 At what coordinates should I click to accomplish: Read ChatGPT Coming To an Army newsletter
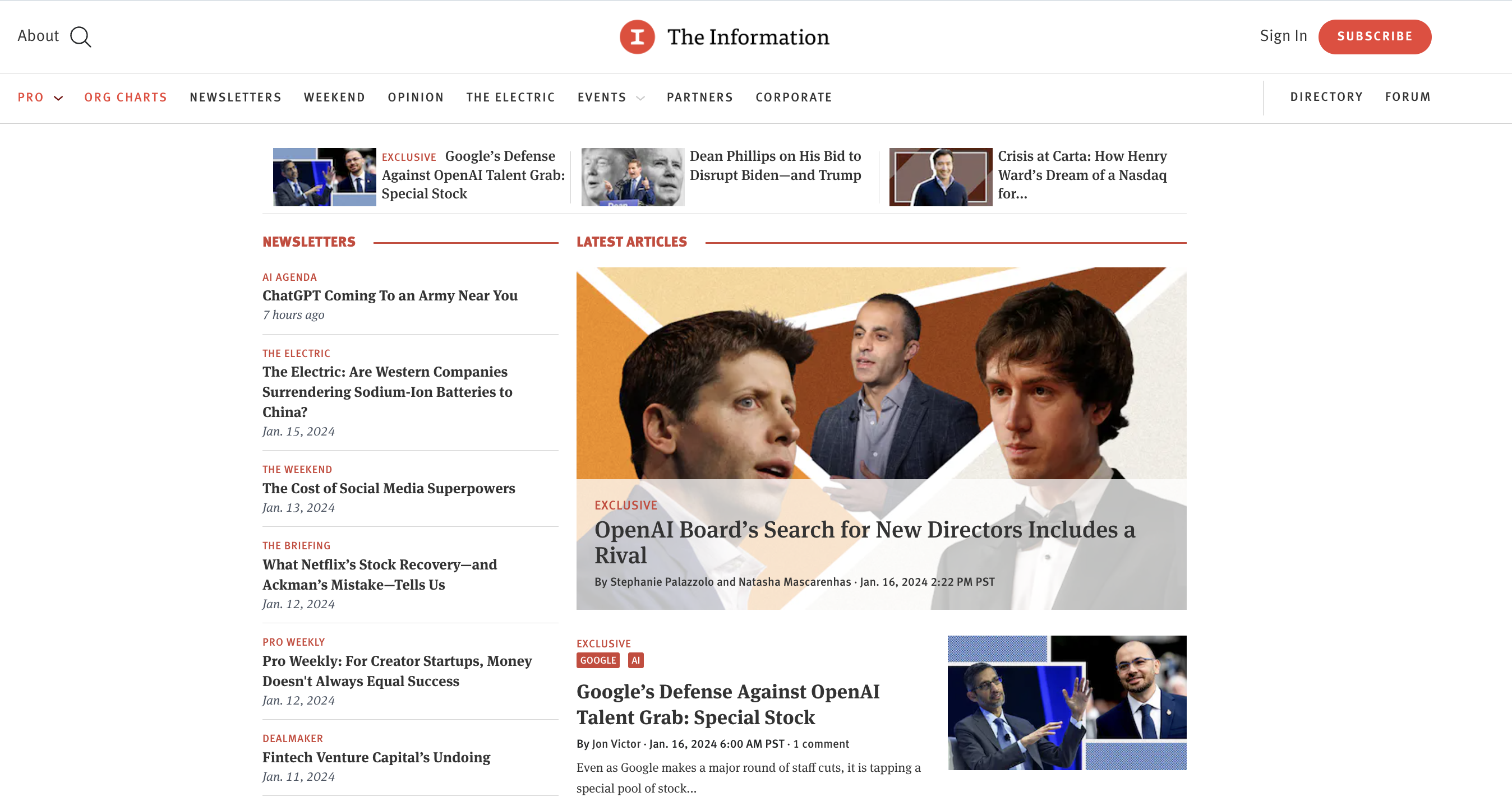(x=390, y=295)
